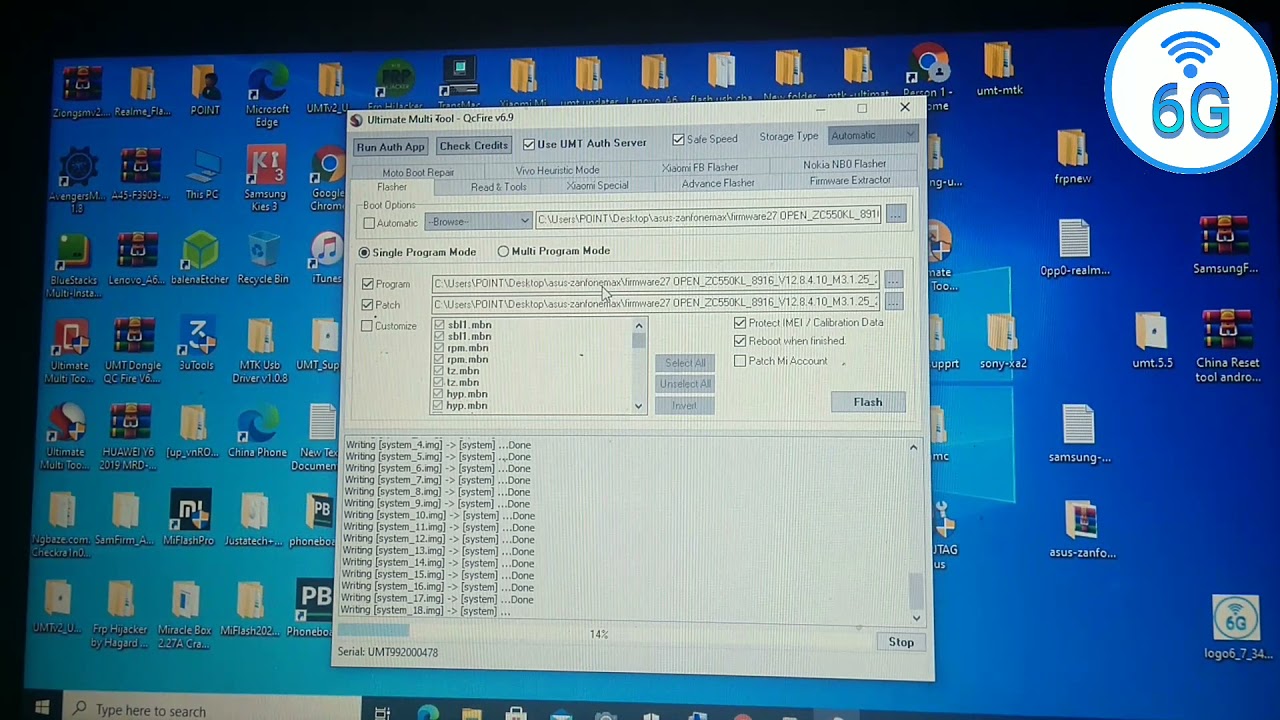Click Stop button beside progress bar
This screenshot has height=720, width=1280.
click(901, 642)
